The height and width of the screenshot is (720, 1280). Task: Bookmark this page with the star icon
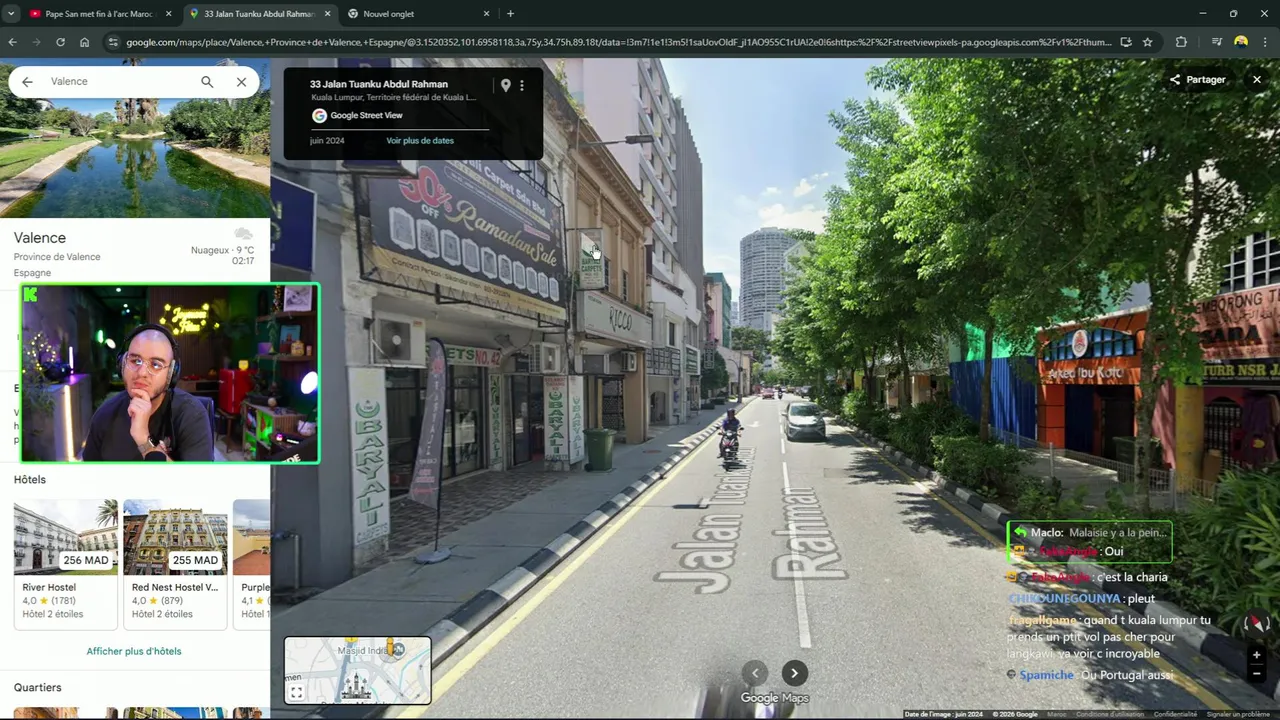(1147, 42)
